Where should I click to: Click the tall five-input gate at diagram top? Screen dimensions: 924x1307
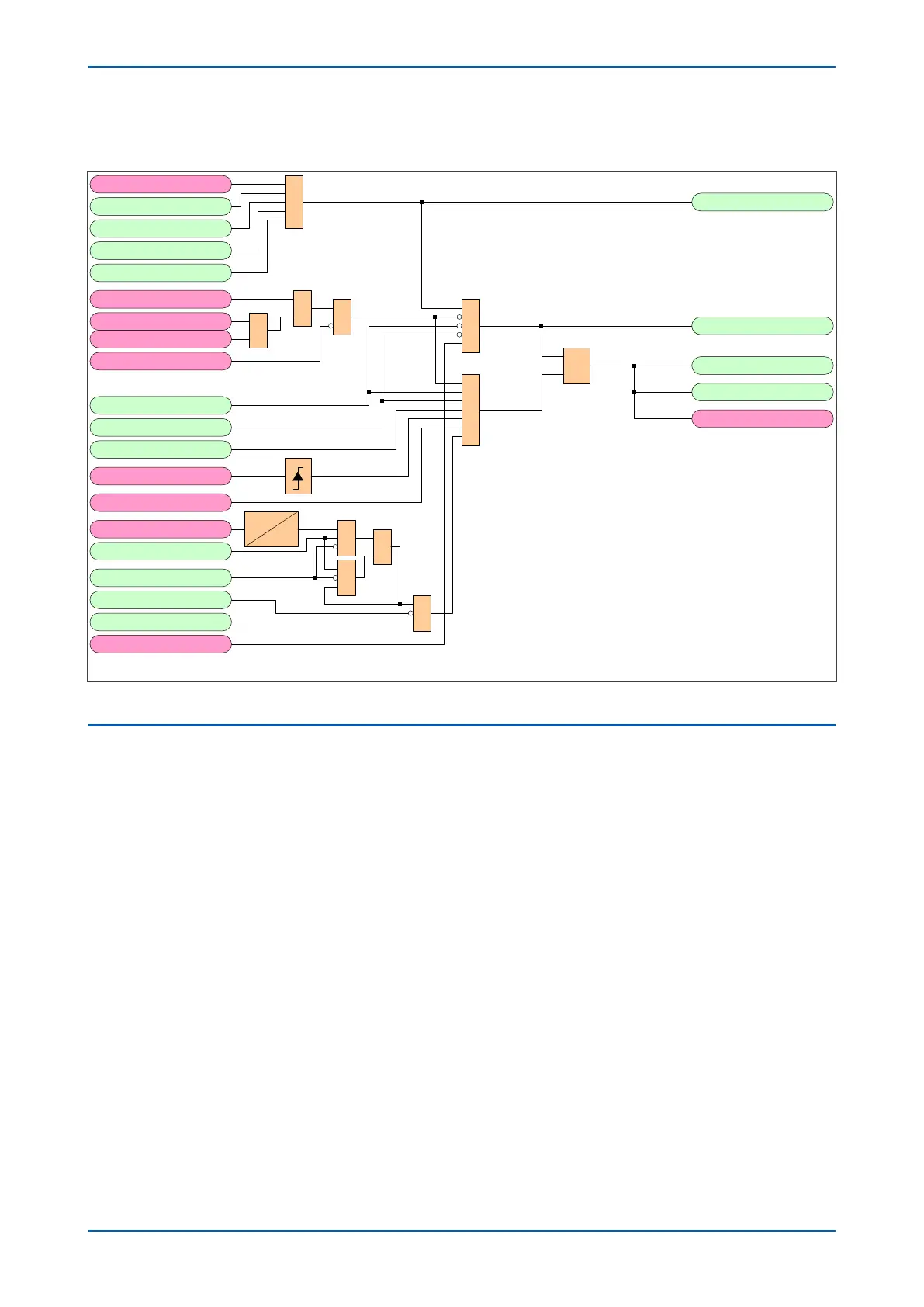coord(294,202)
